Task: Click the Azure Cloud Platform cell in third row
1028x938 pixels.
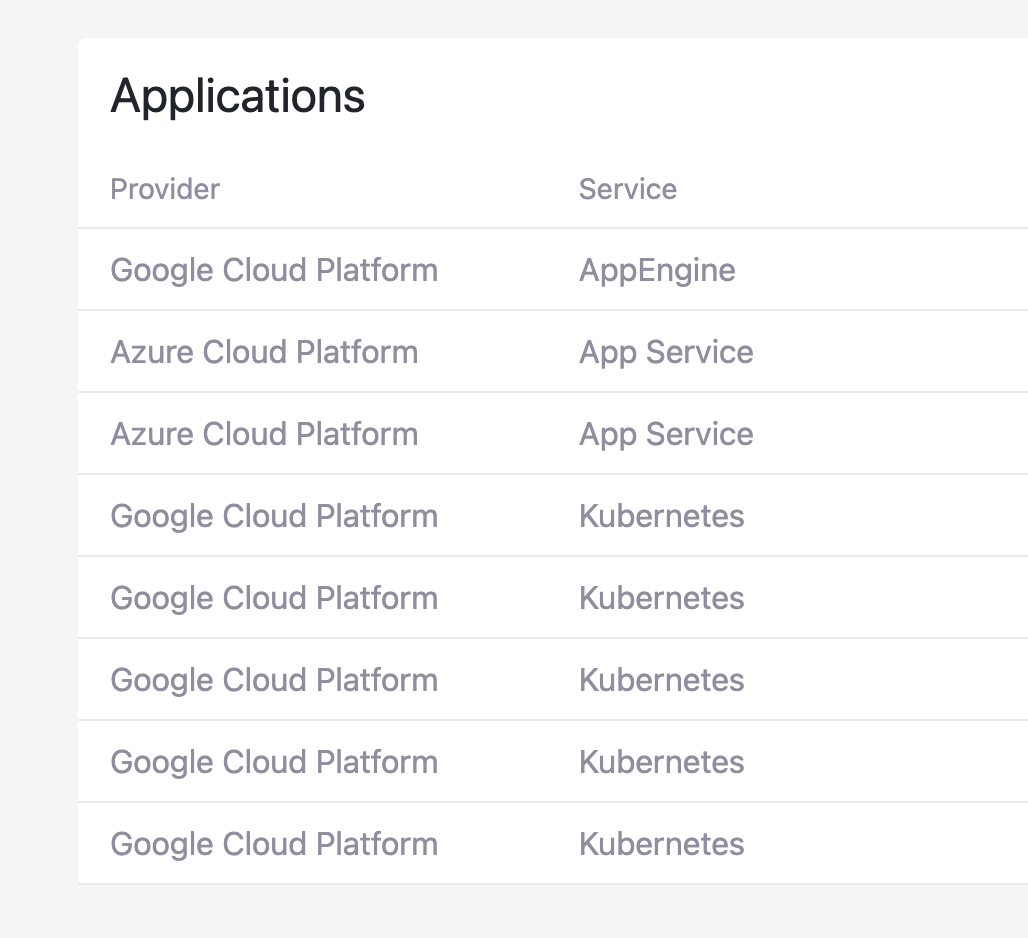Action: click(265, 434)
